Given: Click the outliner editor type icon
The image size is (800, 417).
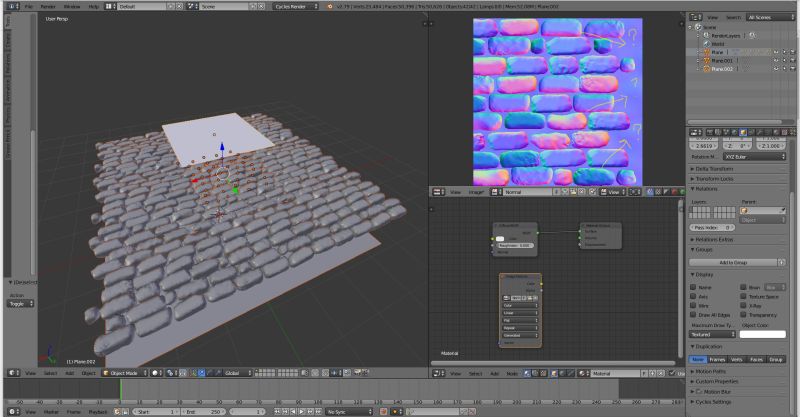Looking at the screenshot, I should [x=696, y=17].
